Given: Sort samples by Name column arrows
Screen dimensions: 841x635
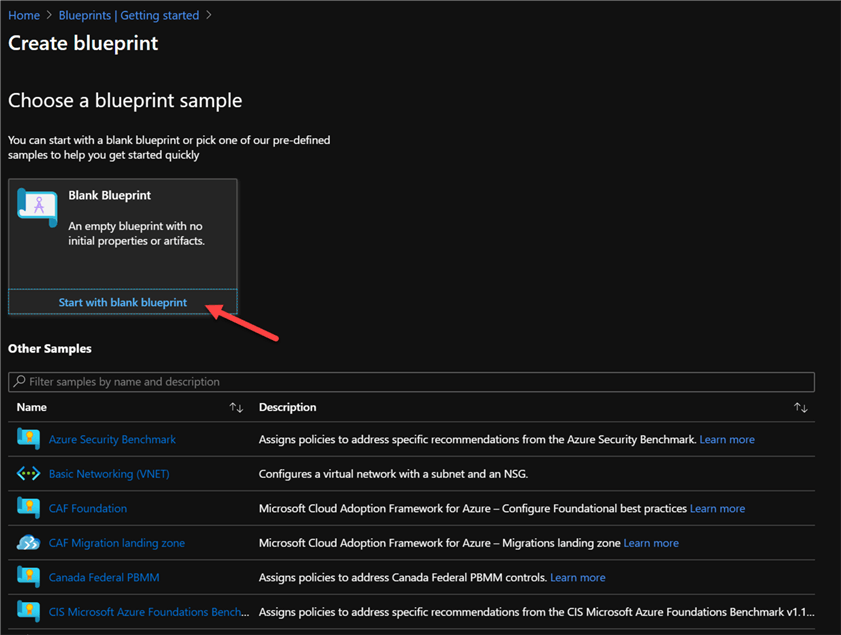Looking at the screenshot, I should click(x=236, y=408).
